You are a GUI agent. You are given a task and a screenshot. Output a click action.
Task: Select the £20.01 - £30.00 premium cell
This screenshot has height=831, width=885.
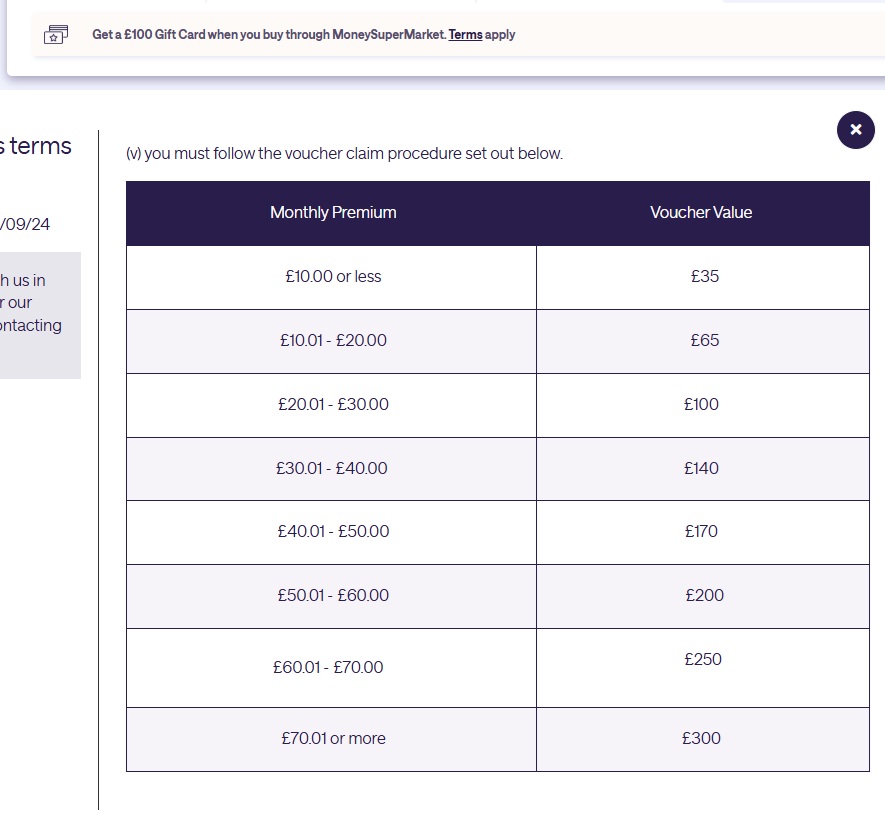coord(333,405)
